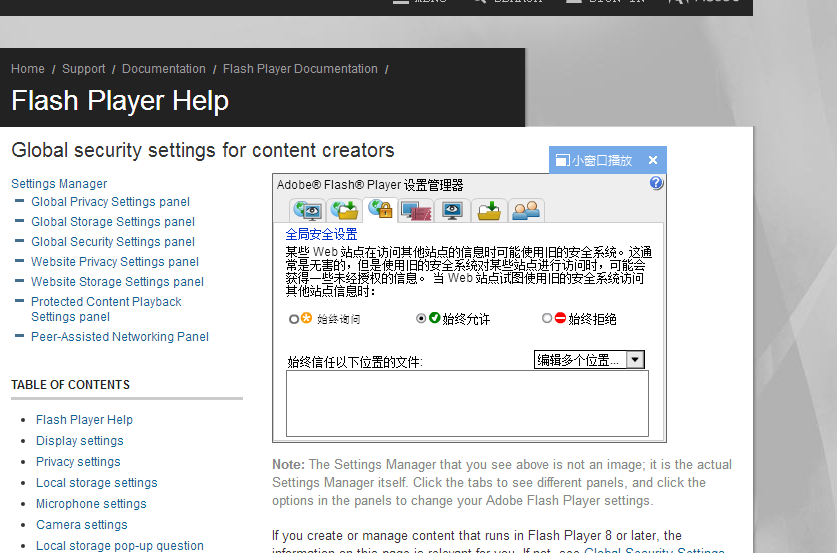Go to Flash Player Documentation breadcrumb
The width and height of the screenshot is (837, 553).
tap(300, 69)
